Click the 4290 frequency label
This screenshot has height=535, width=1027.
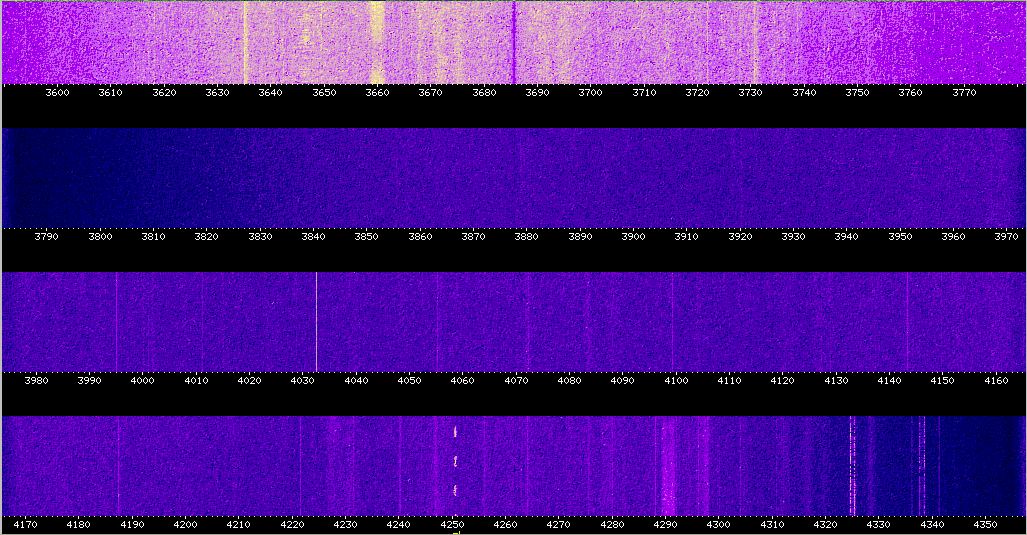pos(665,525)
